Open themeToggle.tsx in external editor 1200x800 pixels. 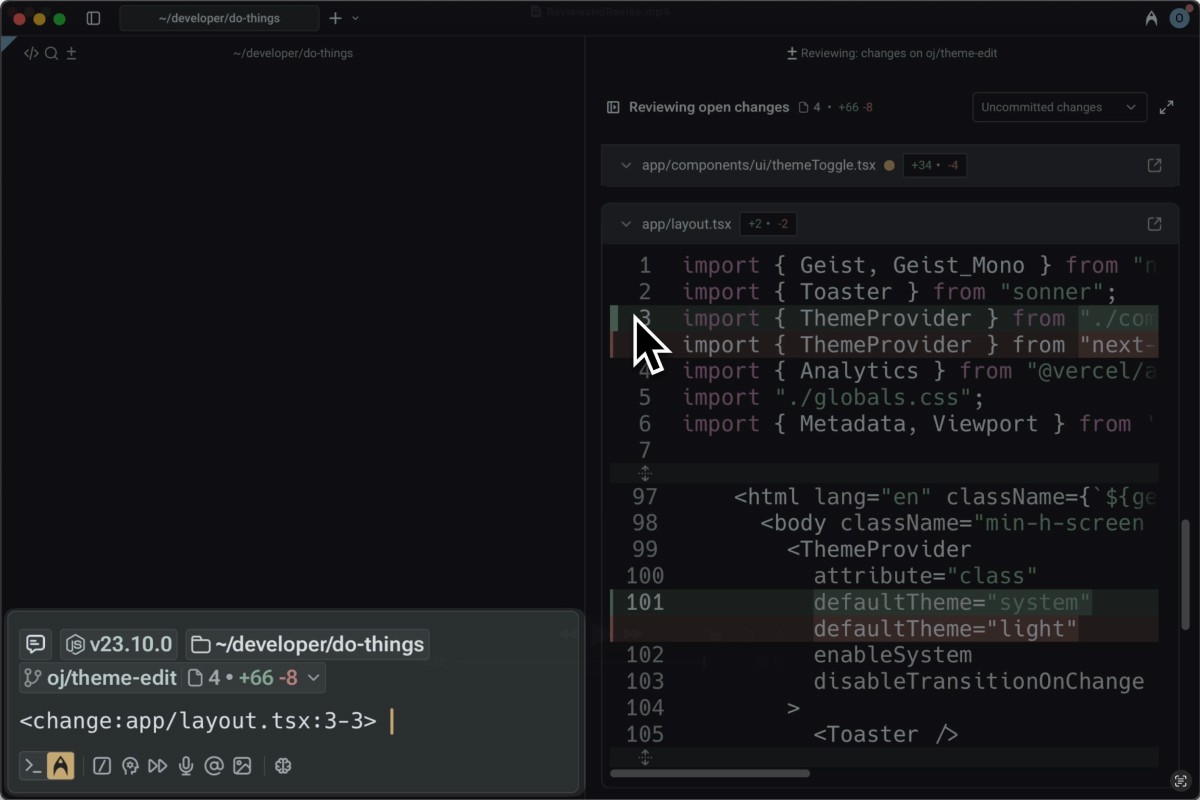(1154, 165)
